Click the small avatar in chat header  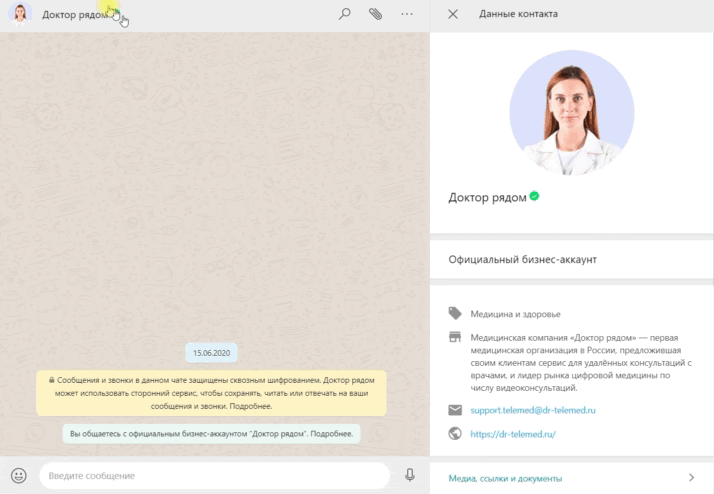tap(20, 14)
